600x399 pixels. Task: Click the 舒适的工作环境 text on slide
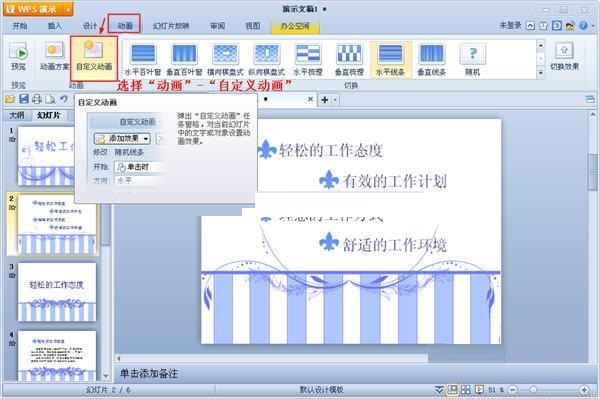pos(395,244)
